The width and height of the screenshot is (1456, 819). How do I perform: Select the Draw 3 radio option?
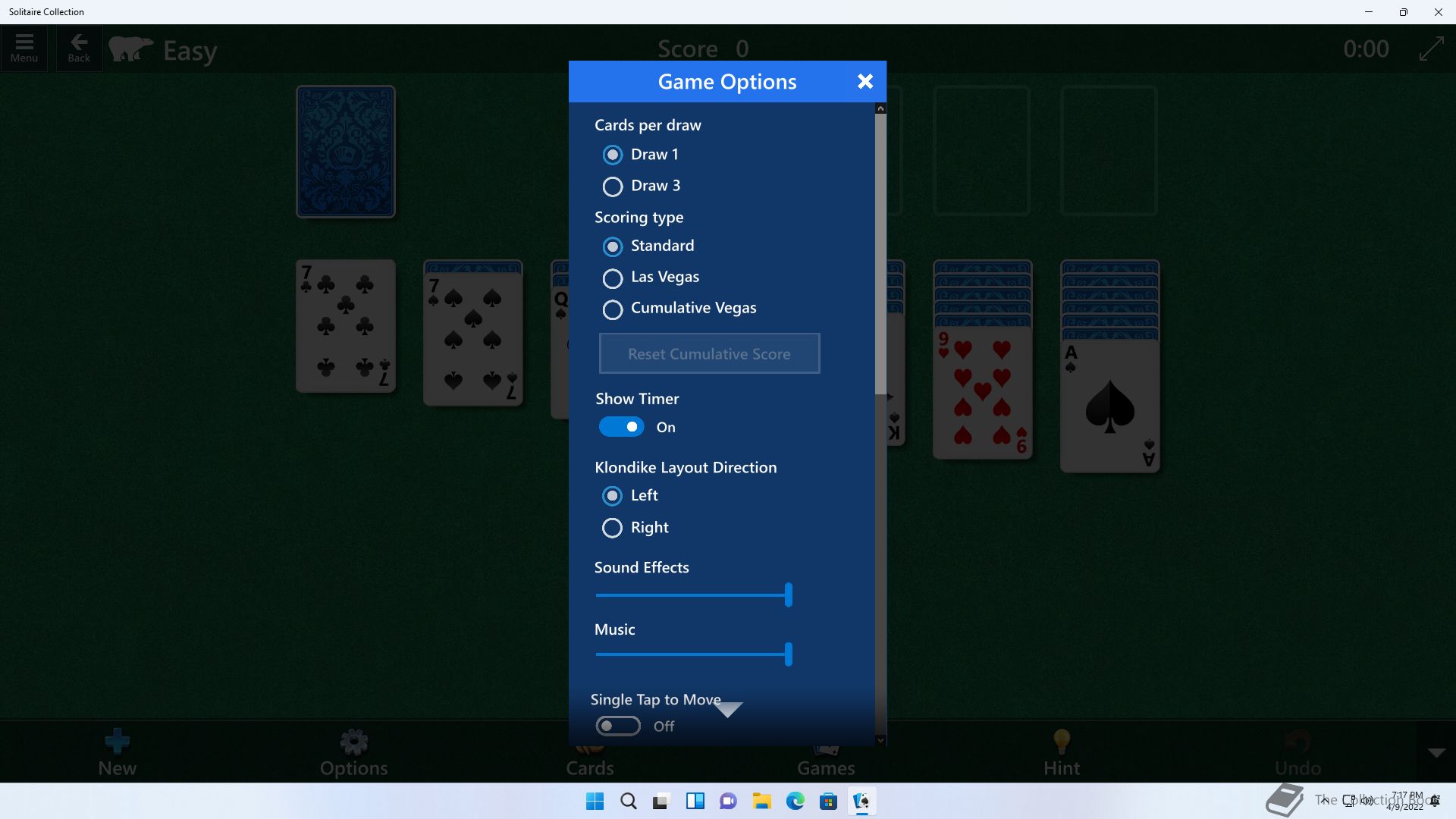pyautogui.click(x=613, y=187)
